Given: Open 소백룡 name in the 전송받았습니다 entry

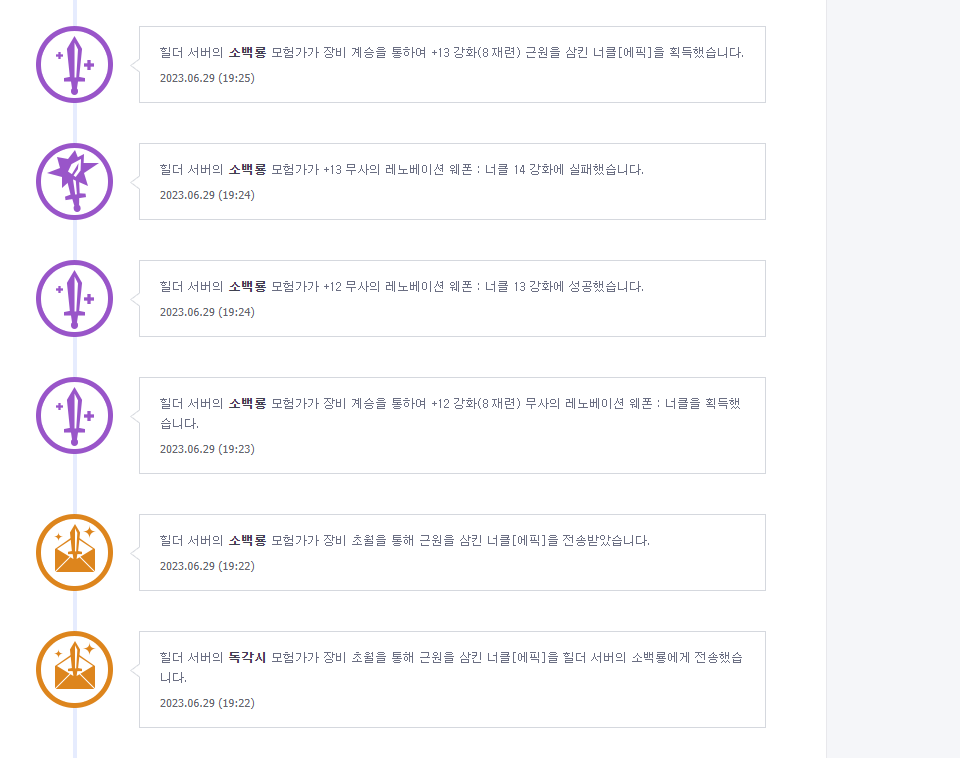Looking at the screenshot, I should click(247, 540).
